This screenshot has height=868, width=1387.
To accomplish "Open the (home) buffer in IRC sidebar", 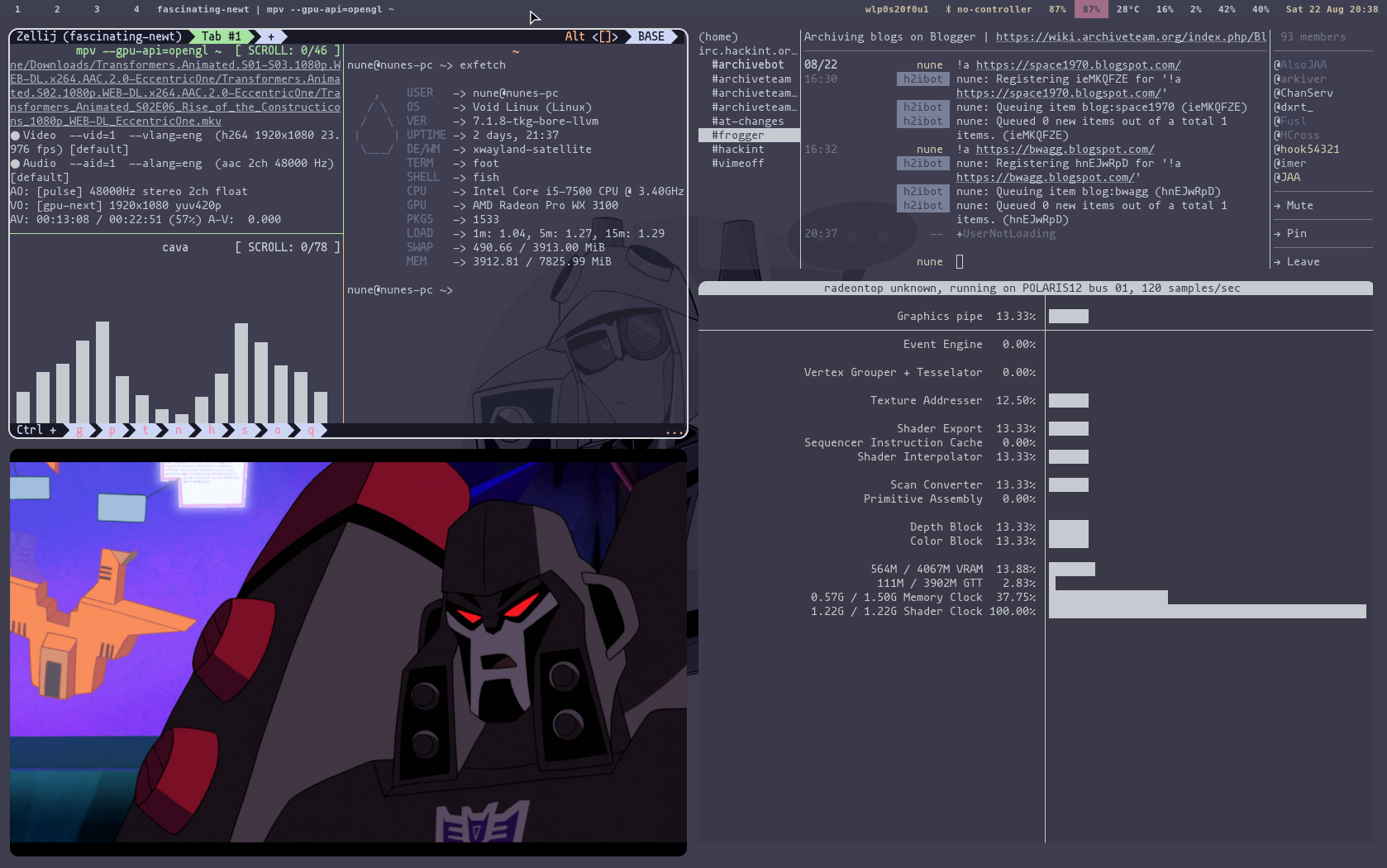I will pyautogui.click(x=718, y=37).
